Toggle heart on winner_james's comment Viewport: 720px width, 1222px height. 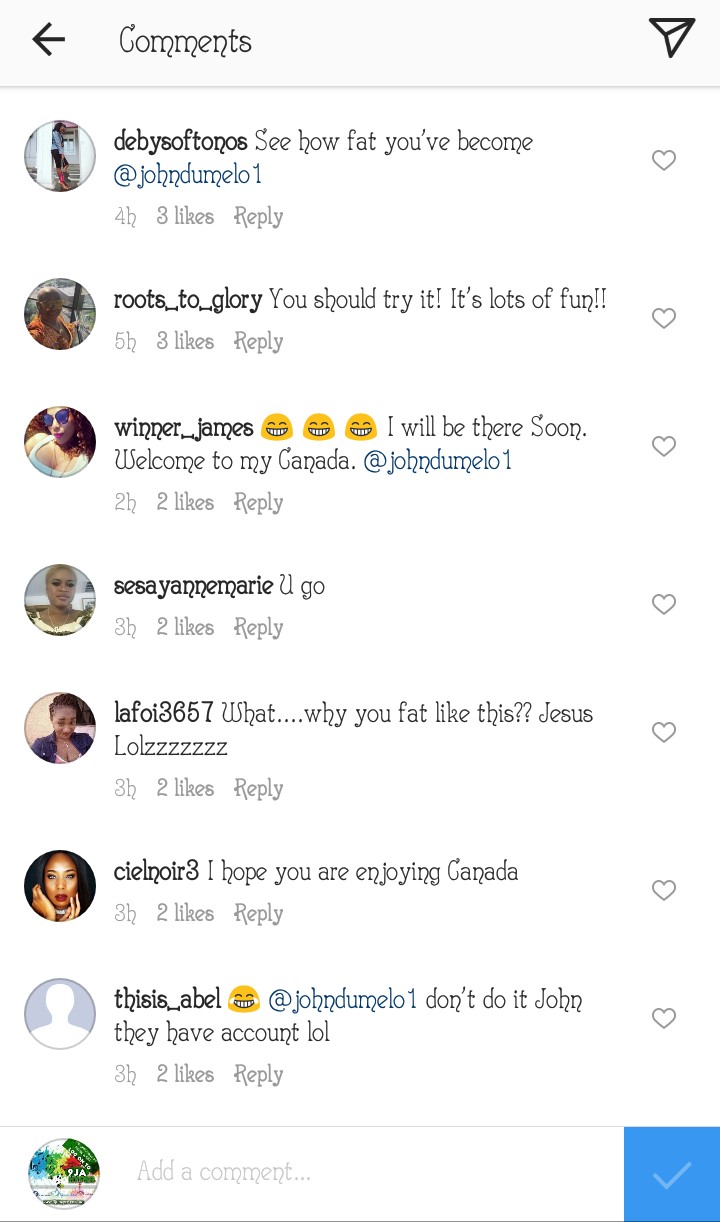click(x=664, y=446)
